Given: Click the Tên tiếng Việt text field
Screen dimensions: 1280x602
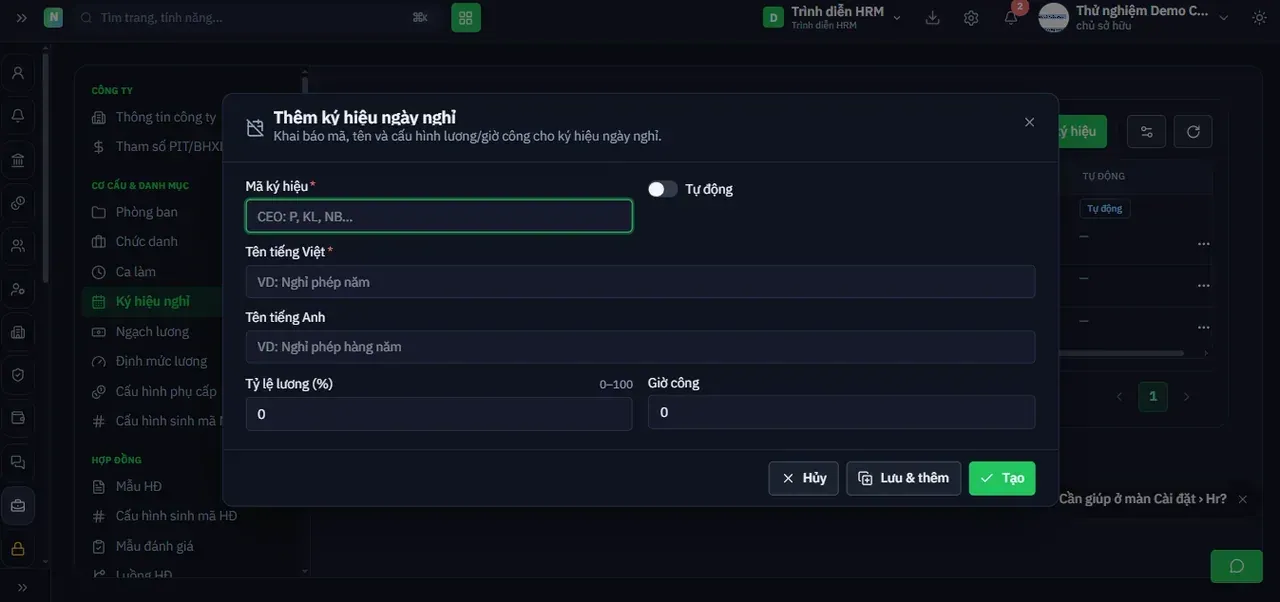Looking at the screenshot, I should click(x=640, y=282).
